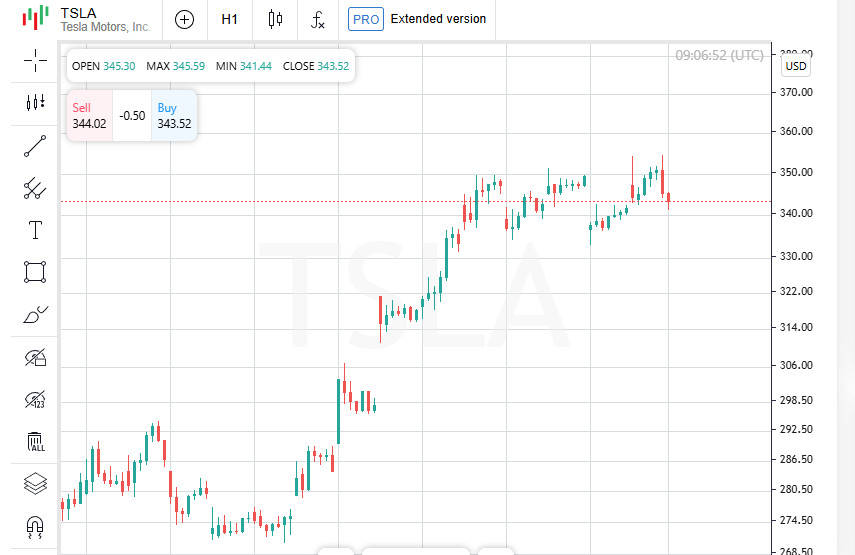Select the chart bar style tool
Screen dimensions: 855x555
tap(35, 102)
